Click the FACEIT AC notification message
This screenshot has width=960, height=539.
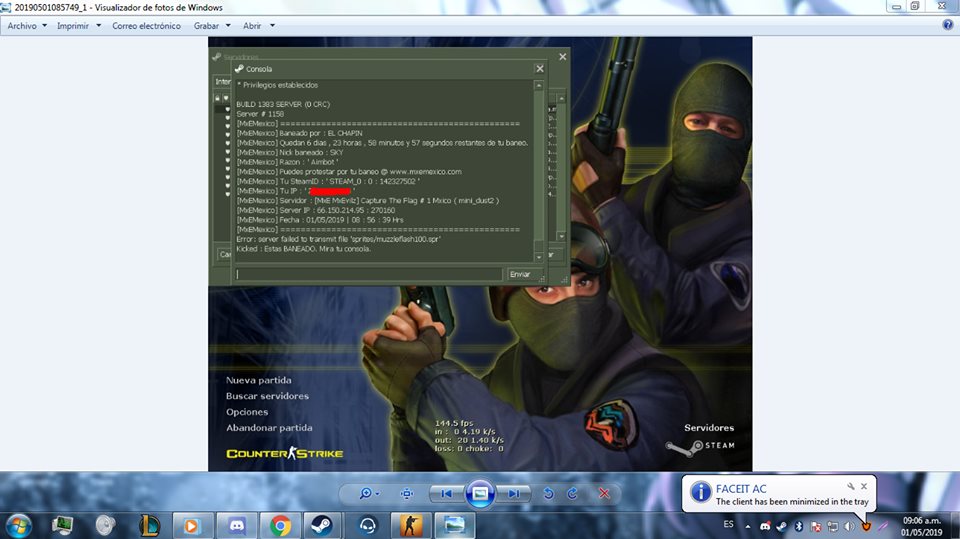pos(792,502)
